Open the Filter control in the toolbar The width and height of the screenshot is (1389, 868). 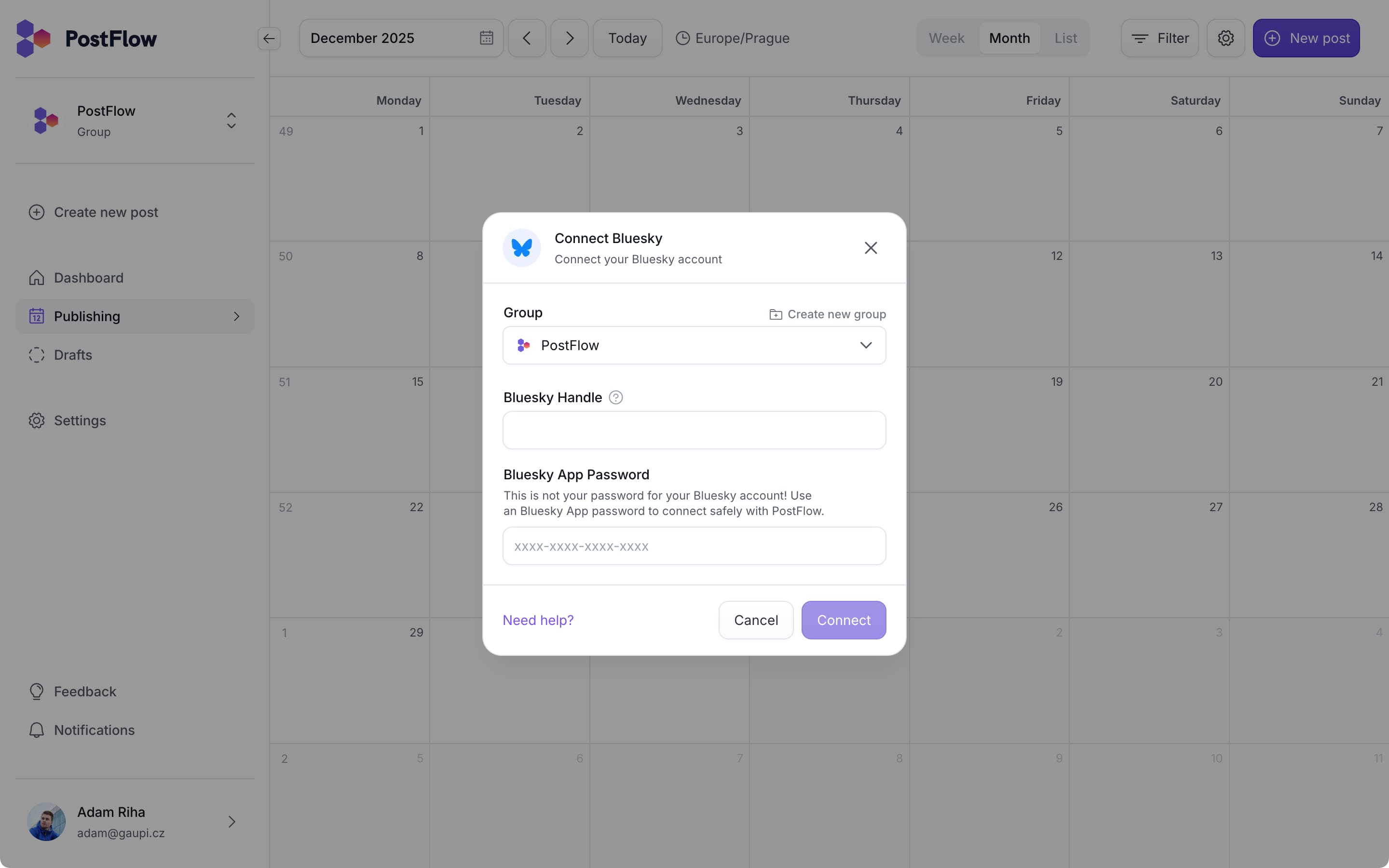1160,38
